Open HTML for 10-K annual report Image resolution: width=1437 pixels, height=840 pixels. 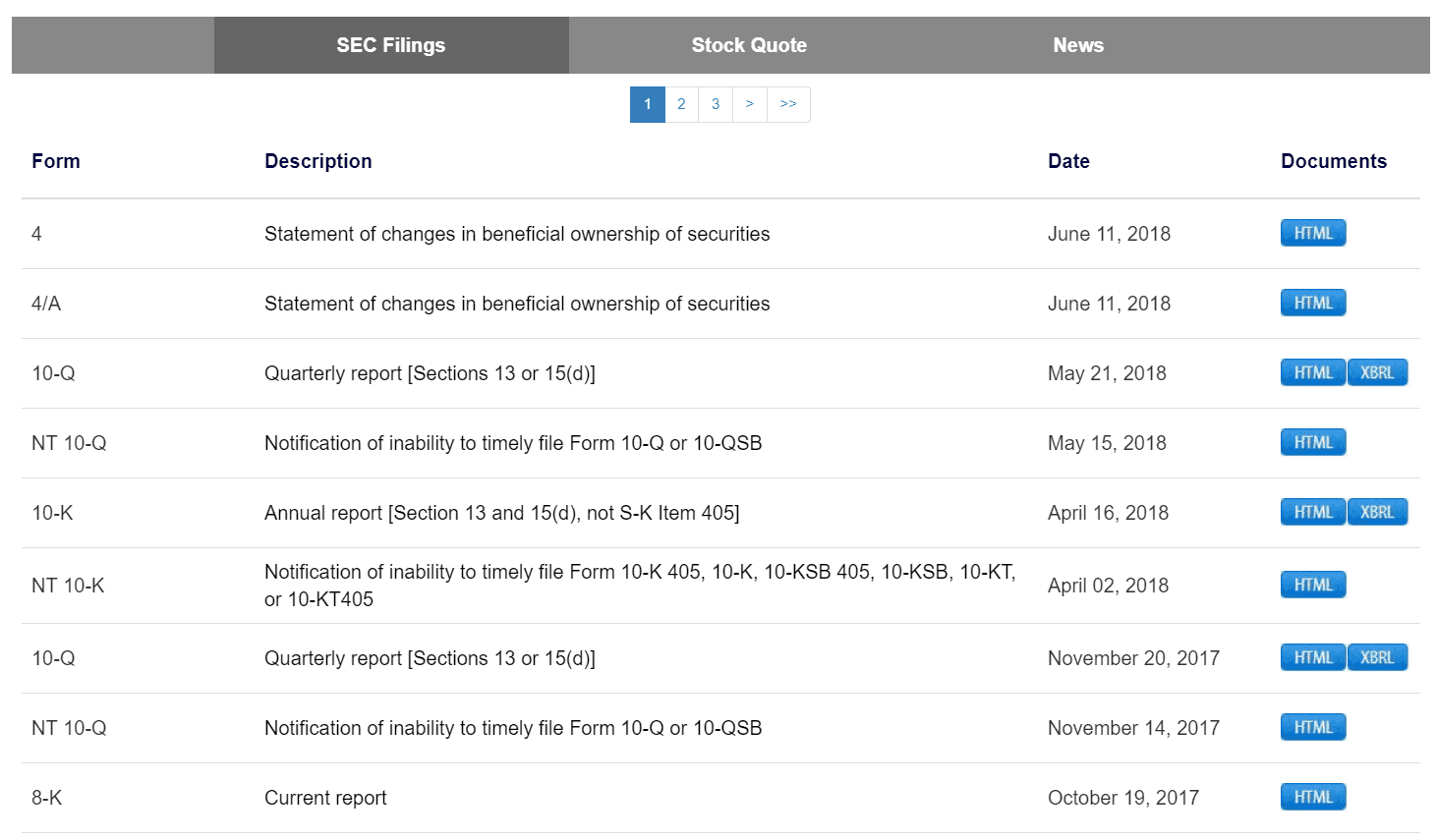coord(1312,512)
